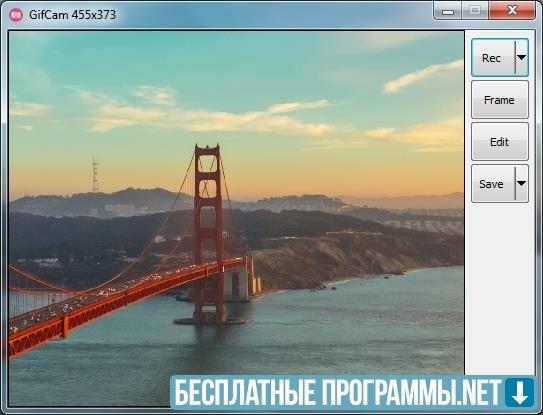Click the disabled maximize window button

coord(475,11)
